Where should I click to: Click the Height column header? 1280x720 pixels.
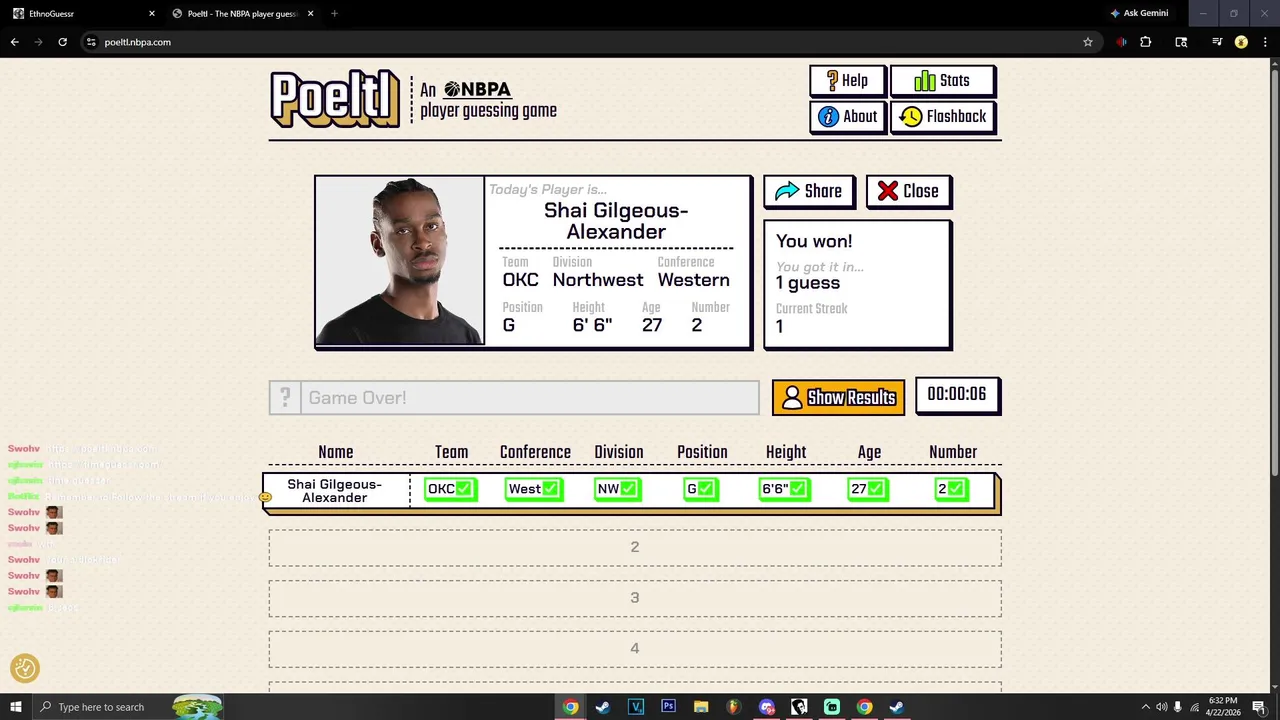pos(786,452)
